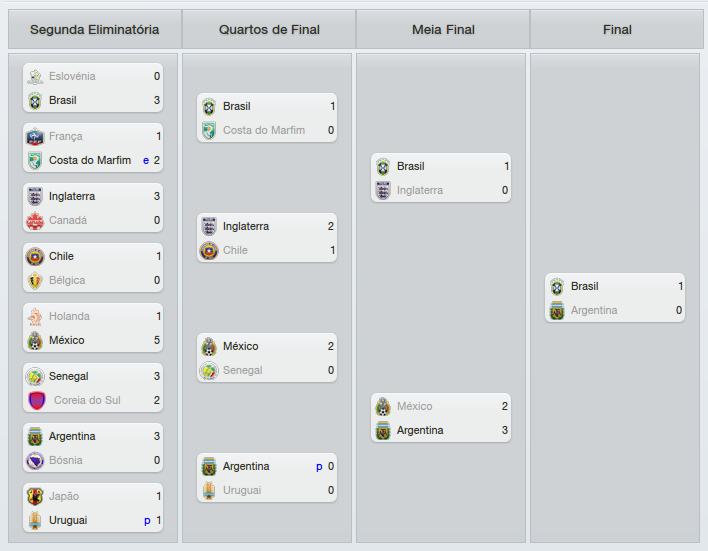Open Inglaterra link in Meia Final match
The image size is (708, 551).
pos(419,190)
